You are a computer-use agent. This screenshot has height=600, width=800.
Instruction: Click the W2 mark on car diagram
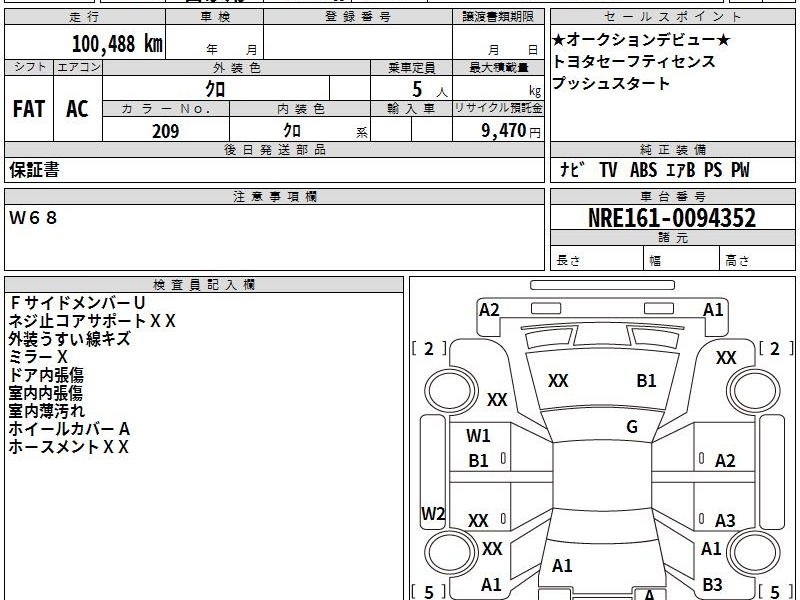(x=433, y=514)
